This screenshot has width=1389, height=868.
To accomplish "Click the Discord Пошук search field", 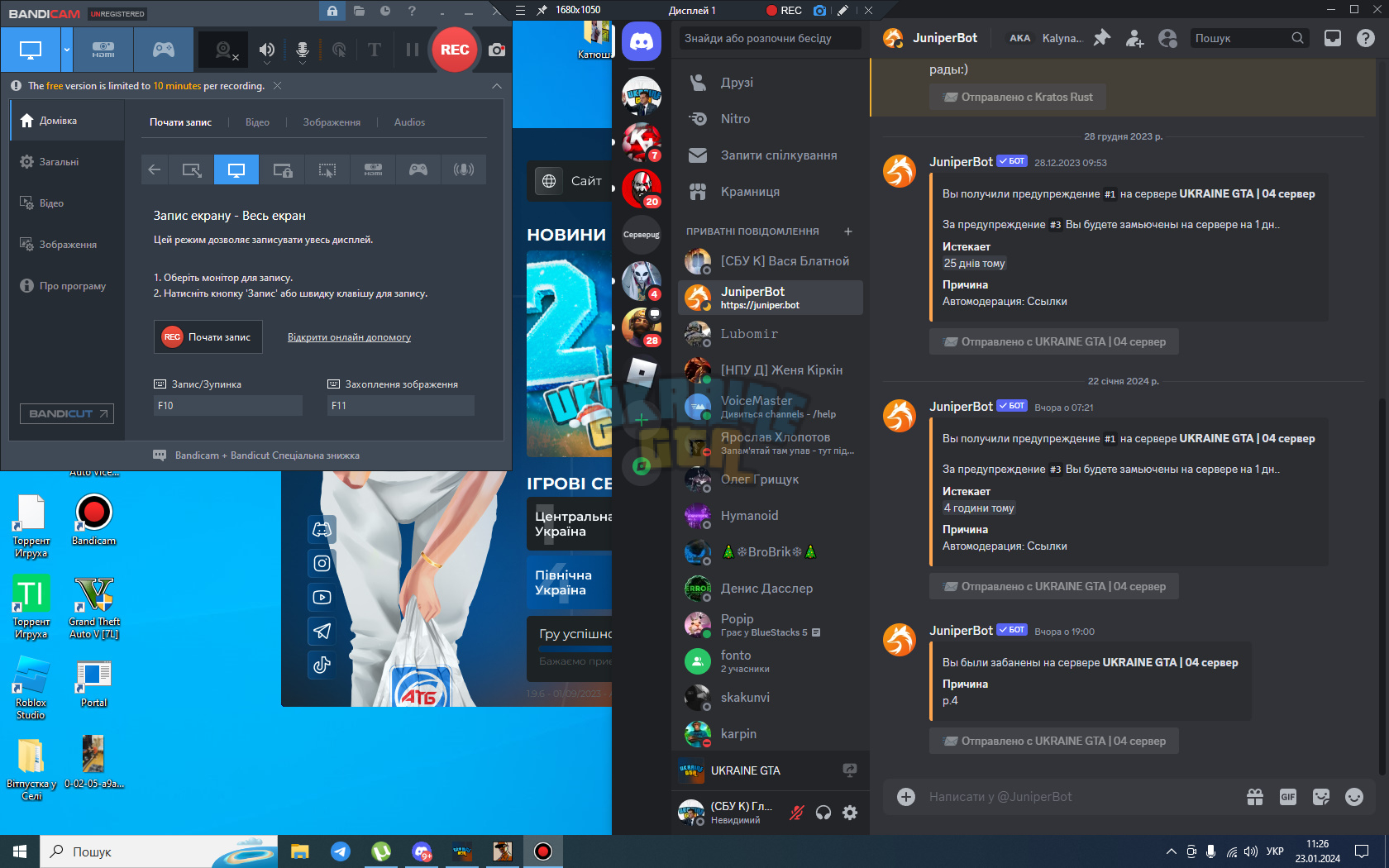I will [1249, 38].
